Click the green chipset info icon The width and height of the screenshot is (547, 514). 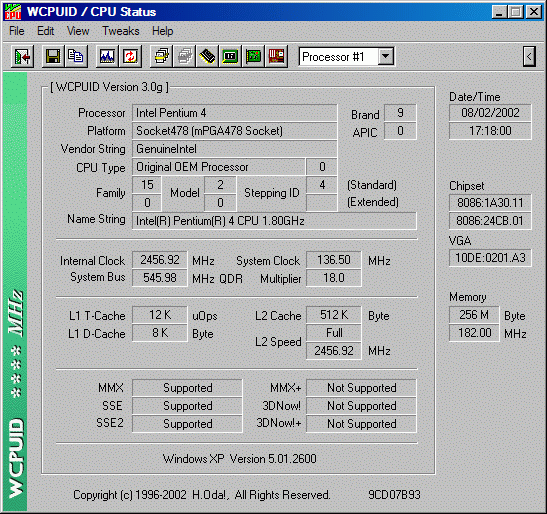230,56
